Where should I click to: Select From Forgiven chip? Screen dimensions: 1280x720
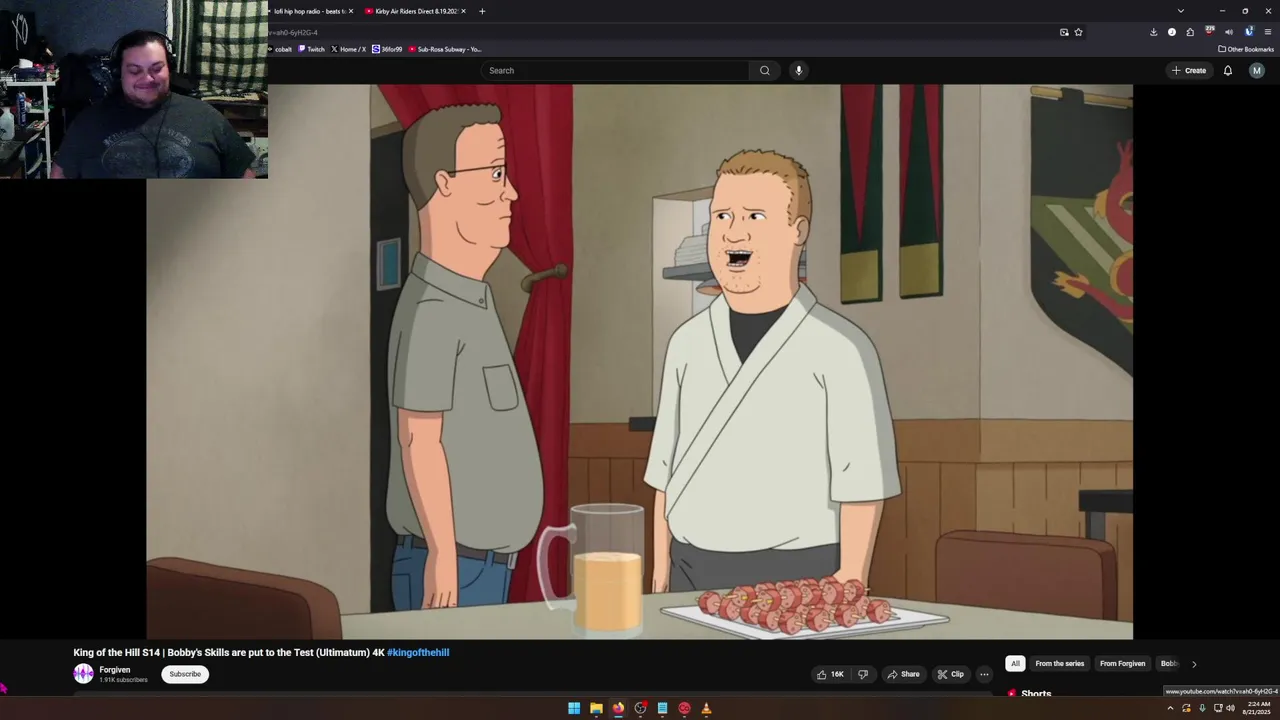pyautogui.click(x=1122, y=663)
